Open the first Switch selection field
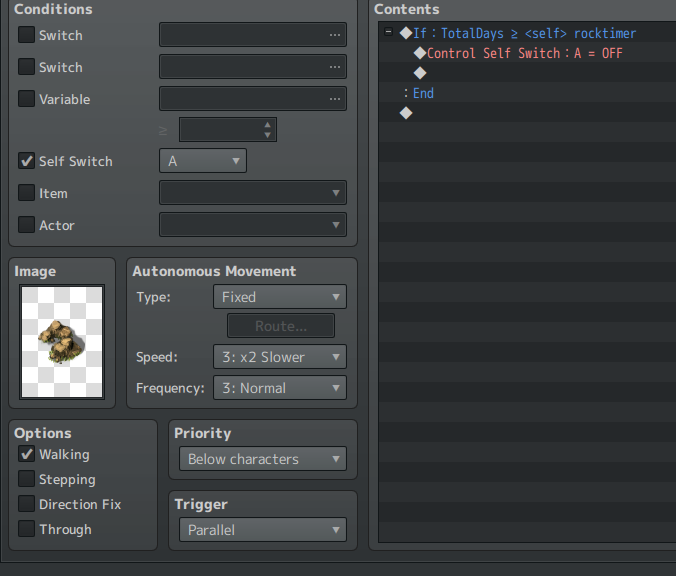 [253, 34]
